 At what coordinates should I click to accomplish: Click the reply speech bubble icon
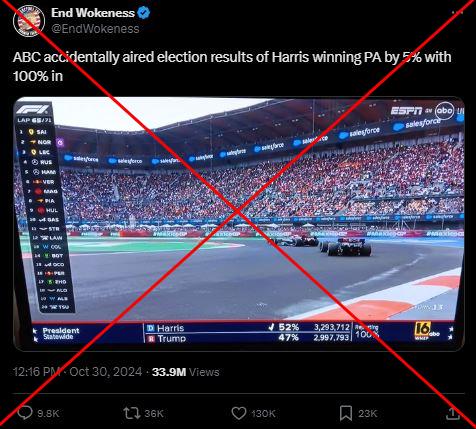click(x=25, y=413)
